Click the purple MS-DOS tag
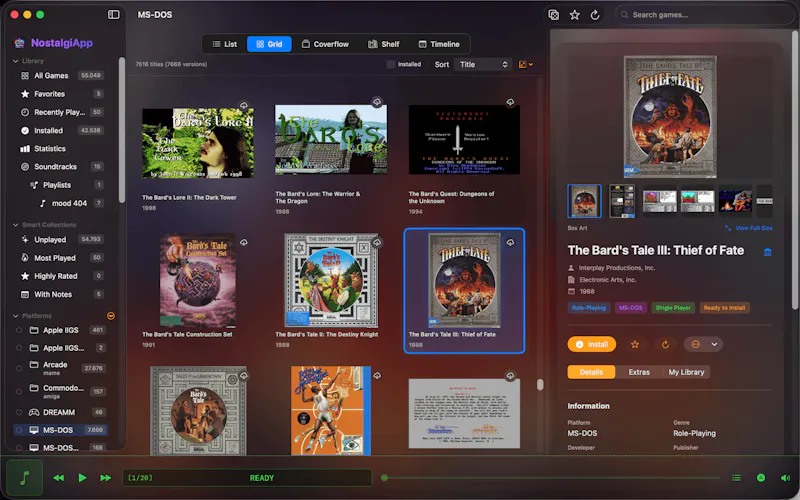The height and width of the screenshot is (500, 800). point(631,308)
